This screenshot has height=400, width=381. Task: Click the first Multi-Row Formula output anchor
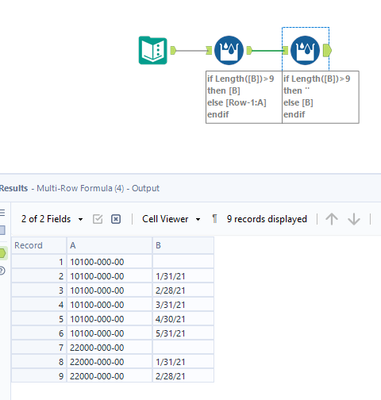pos(249,50)
